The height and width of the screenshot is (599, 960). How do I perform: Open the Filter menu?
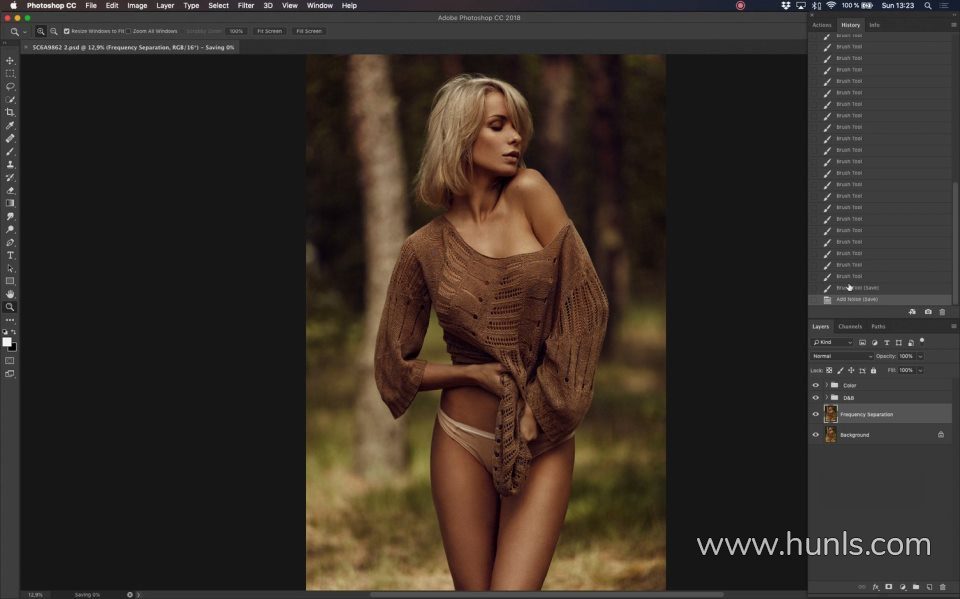point(245,5)
